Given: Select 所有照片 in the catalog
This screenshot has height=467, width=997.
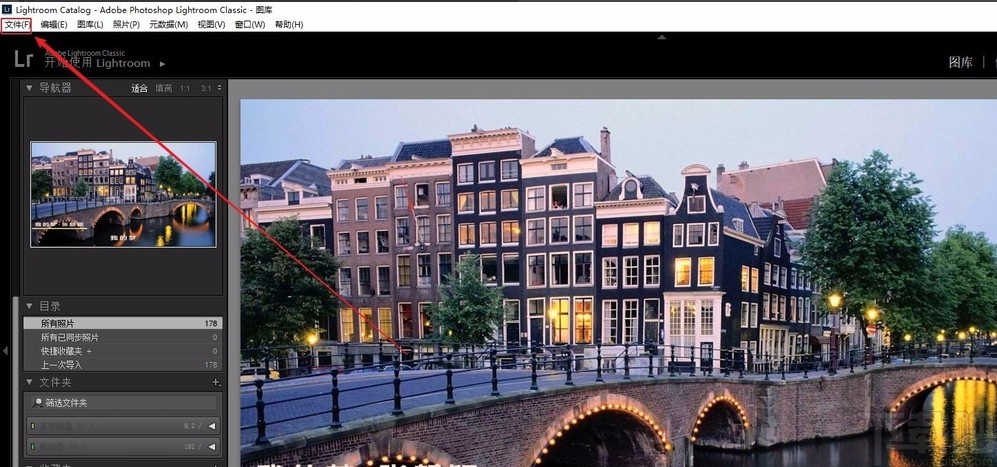Looking at the screenshot, I should click(123, 323).
